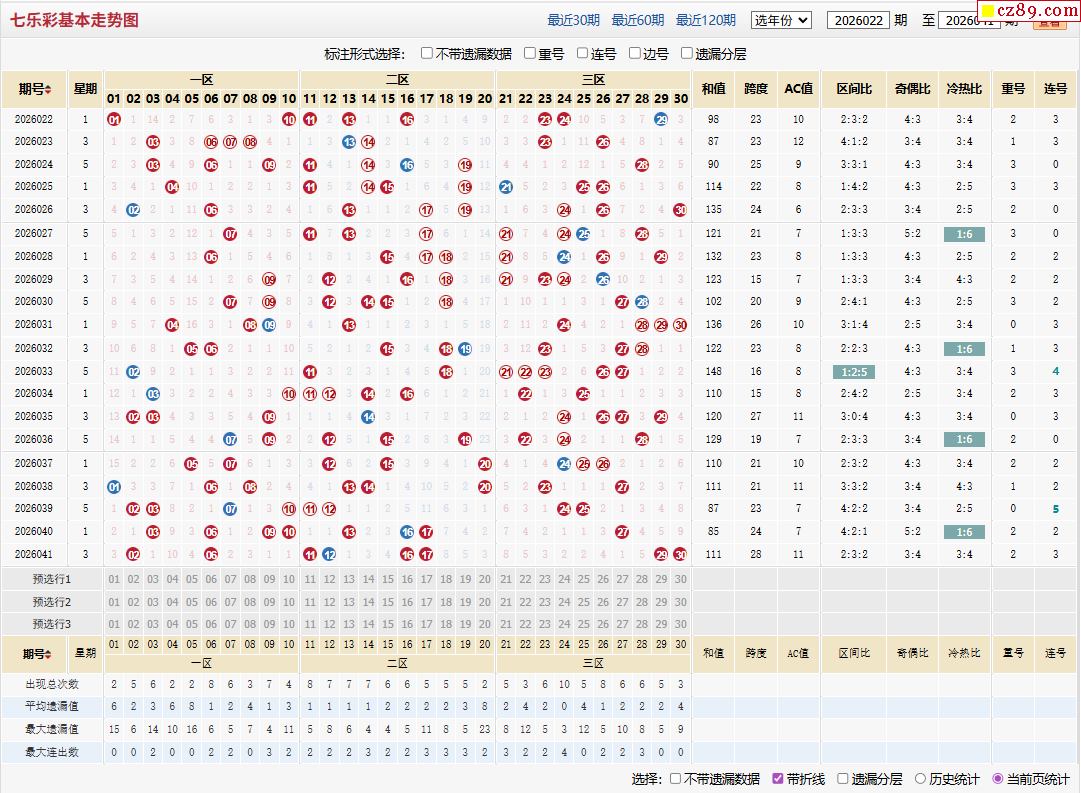The height and width of the screenshot is (793, 1081).
Task: Click red ball 08 in row 2026023
Action: pyautogui.click(x=250, y=142)
